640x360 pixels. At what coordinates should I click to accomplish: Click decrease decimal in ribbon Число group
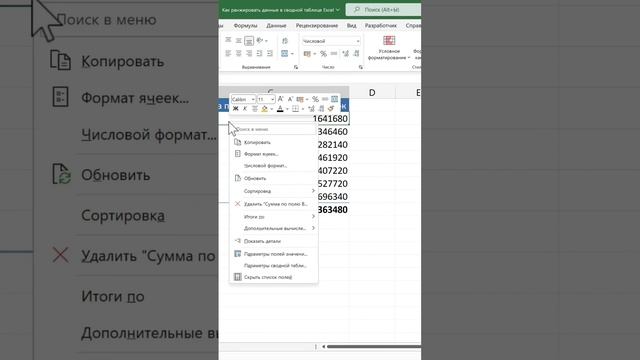[x=356, y=53]
